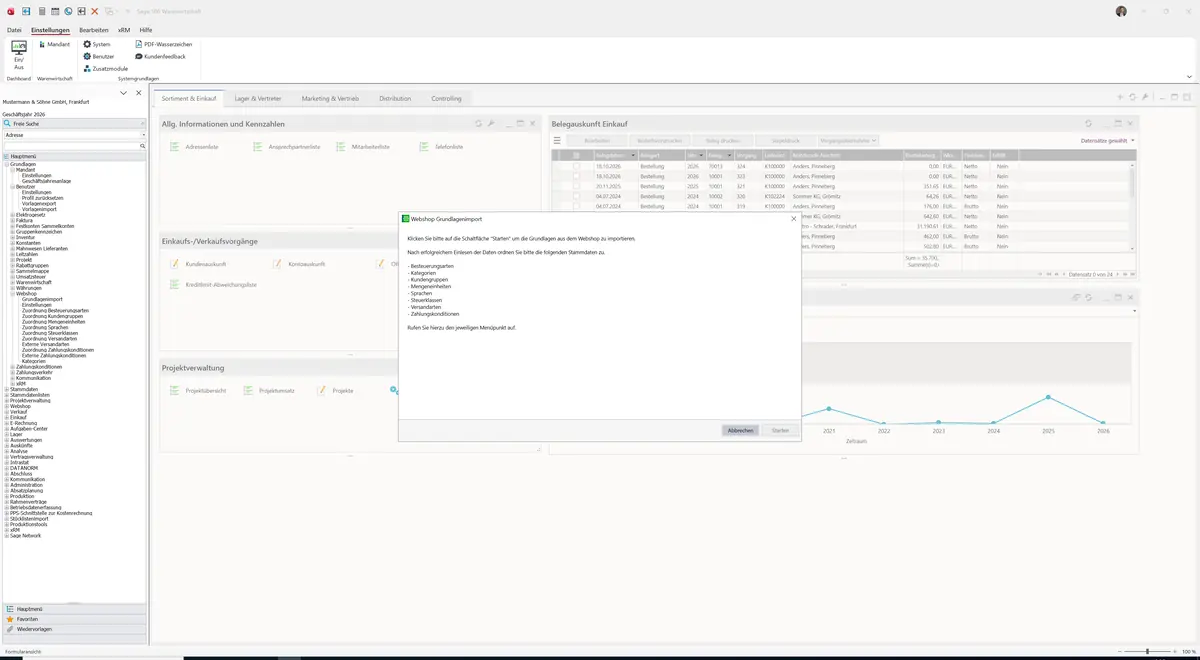Collapse the Grundlagen tree node
The image size is (1200, 660).
(x=7, y=164)
